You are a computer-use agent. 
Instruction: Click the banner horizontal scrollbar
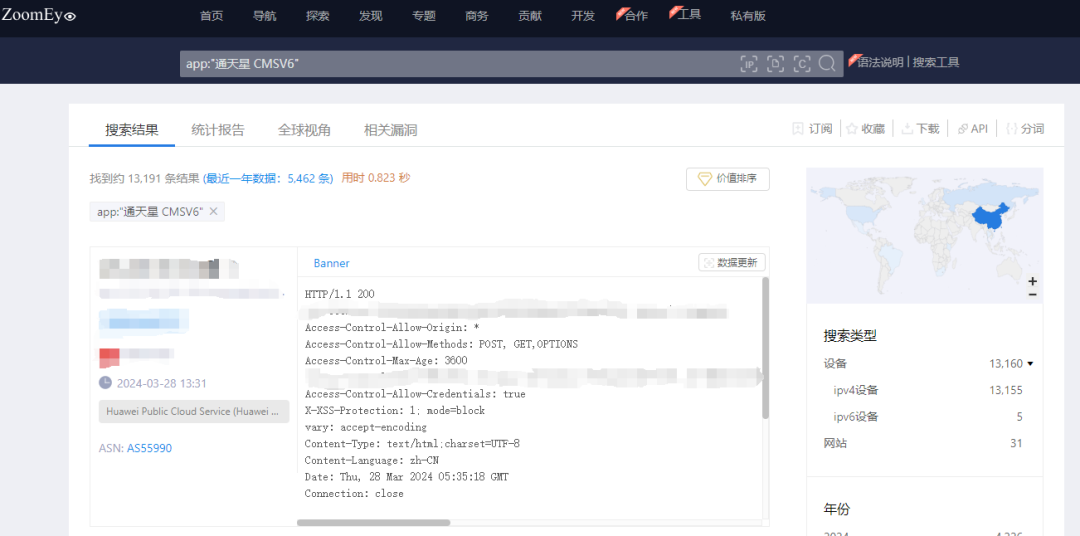(373, 523)
